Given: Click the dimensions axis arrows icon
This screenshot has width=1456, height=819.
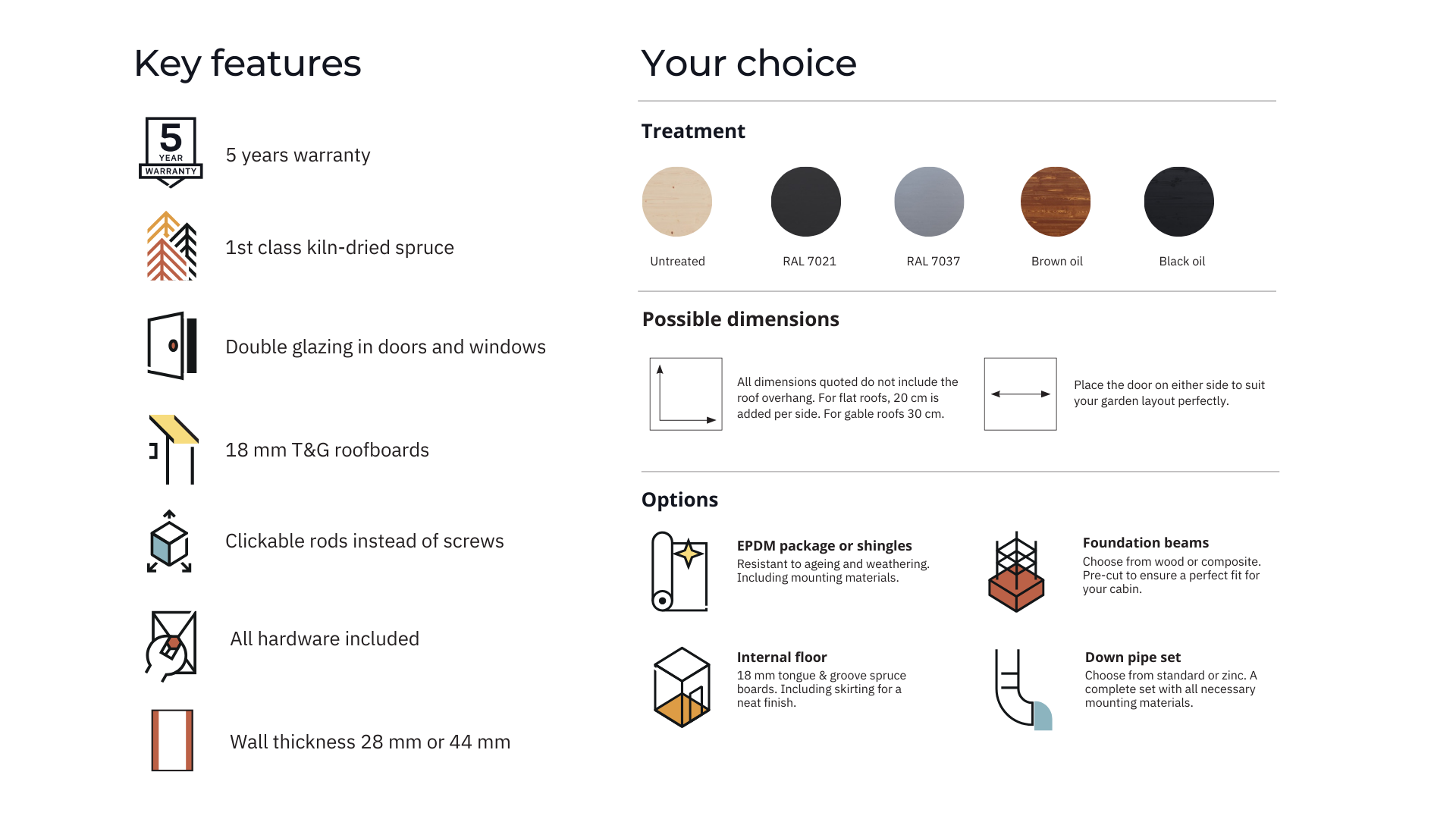Looking at the screenshot, I should tap(686, 394).
